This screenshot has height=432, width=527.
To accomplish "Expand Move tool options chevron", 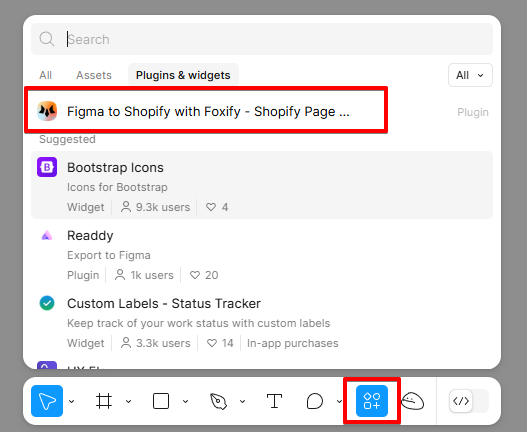I will point(71,401).
